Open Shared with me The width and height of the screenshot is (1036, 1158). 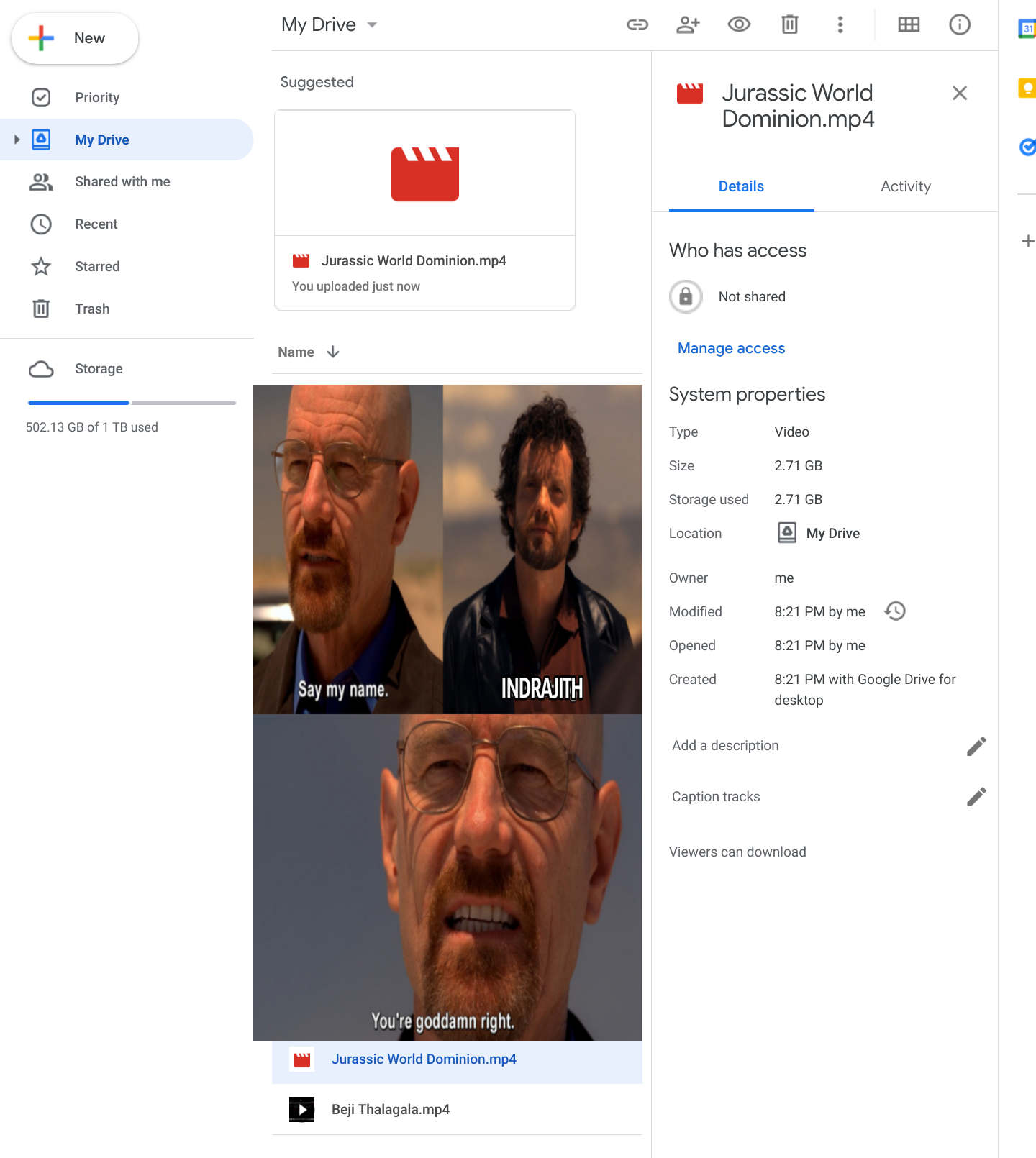122,182
